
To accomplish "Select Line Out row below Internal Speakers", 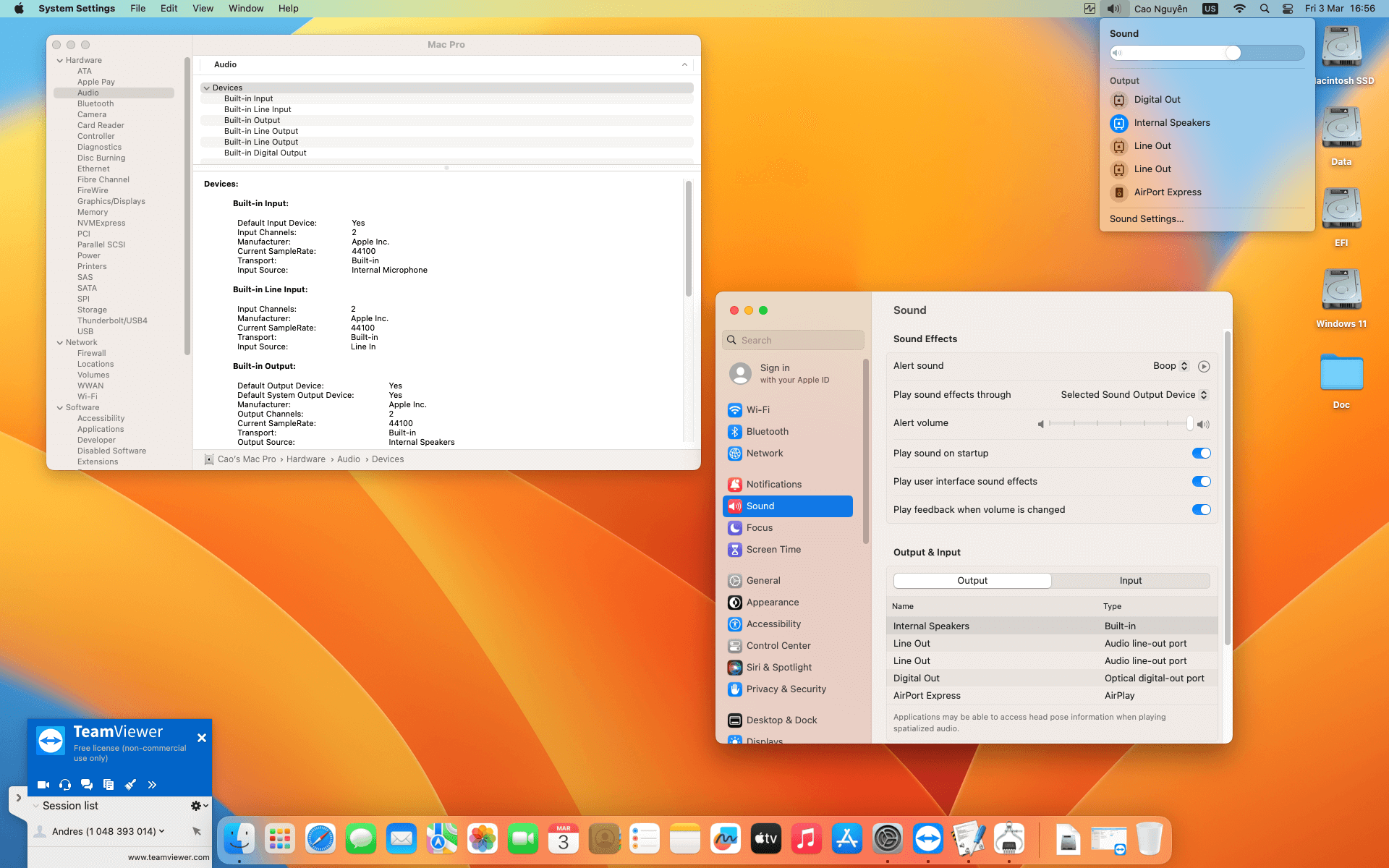I will pos(1052,643).
